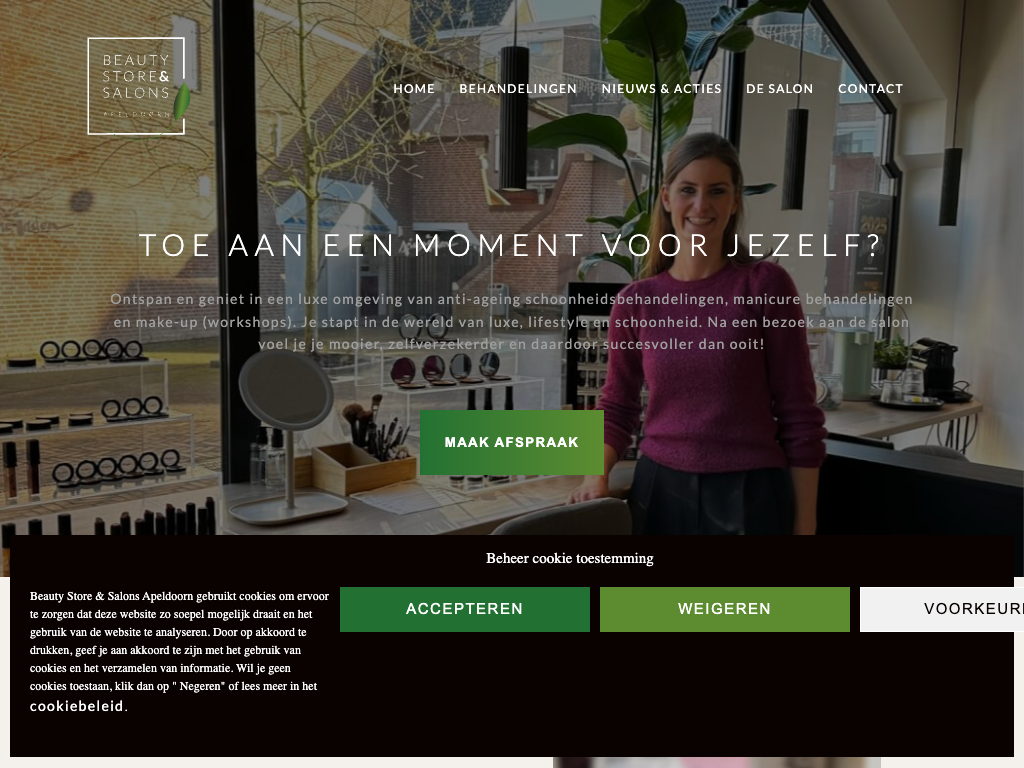The width and height of the screenshot is (1024, 768).
Task: Click the partially visible image below banner
Action: click(716, 763)
